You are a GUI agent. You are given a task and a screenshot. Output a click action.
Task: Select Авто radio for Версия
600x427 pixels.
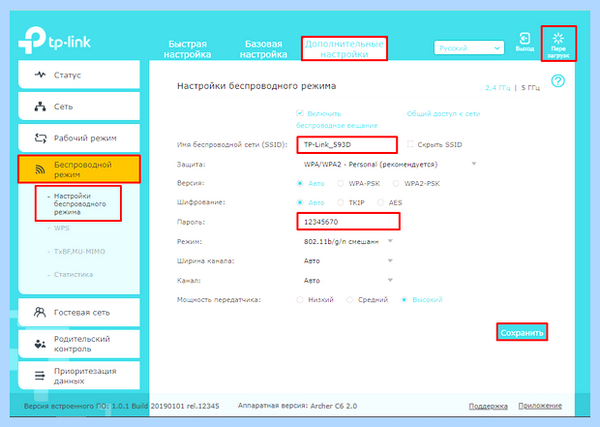click(300, 183)
